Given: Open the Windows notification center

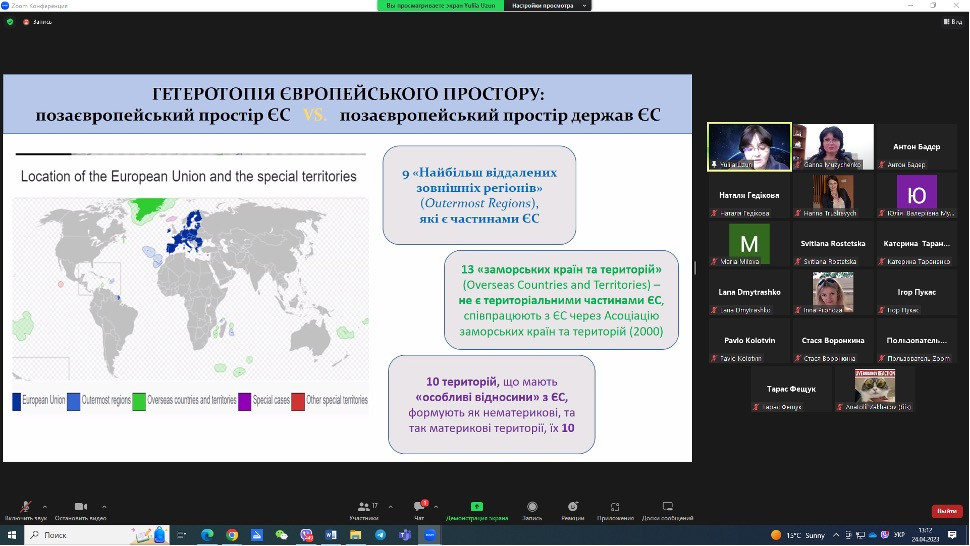Looking at the screenshot, I should point(953,535).
